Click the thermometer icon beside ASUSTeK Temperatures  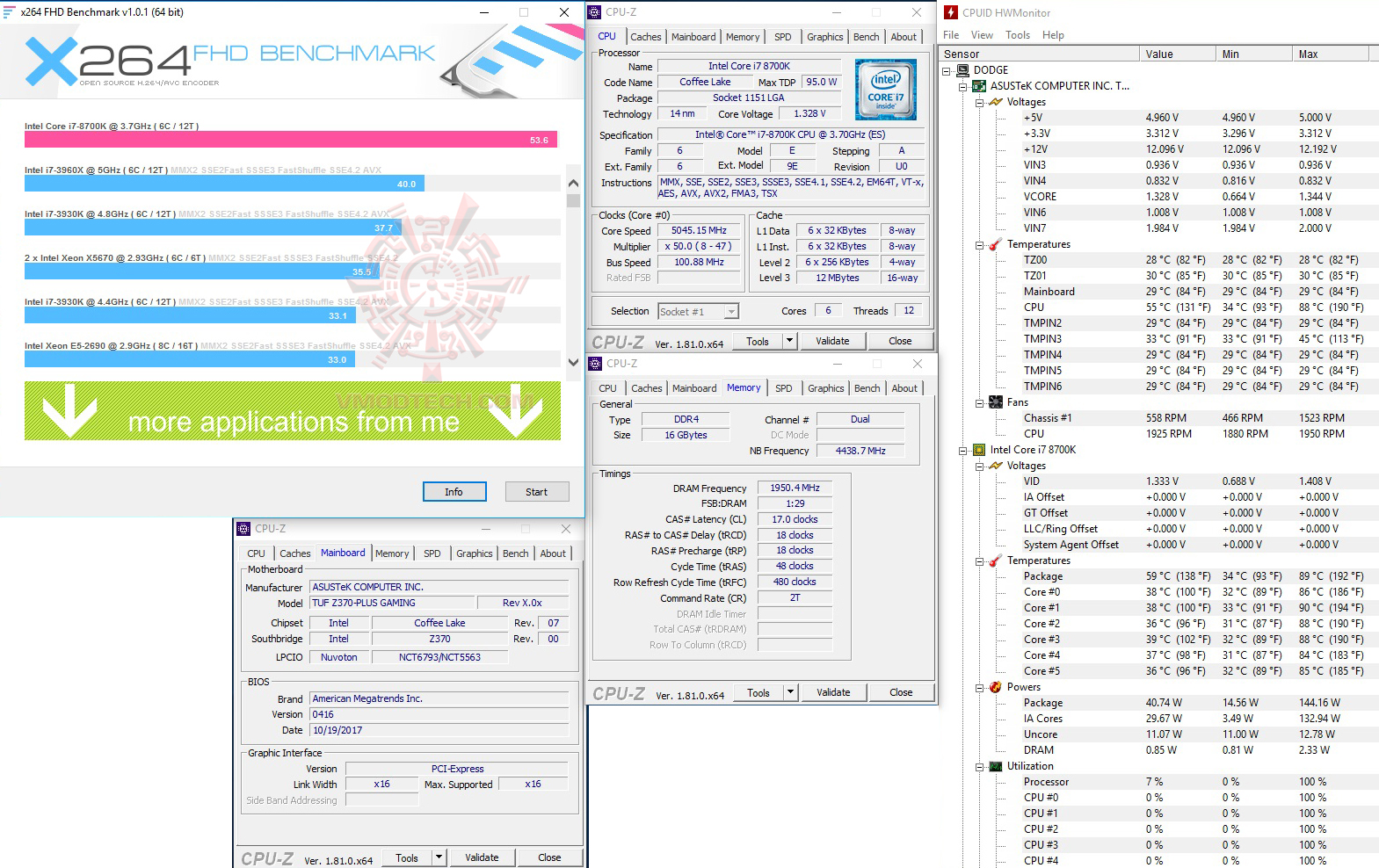click(x=996, y=244)
